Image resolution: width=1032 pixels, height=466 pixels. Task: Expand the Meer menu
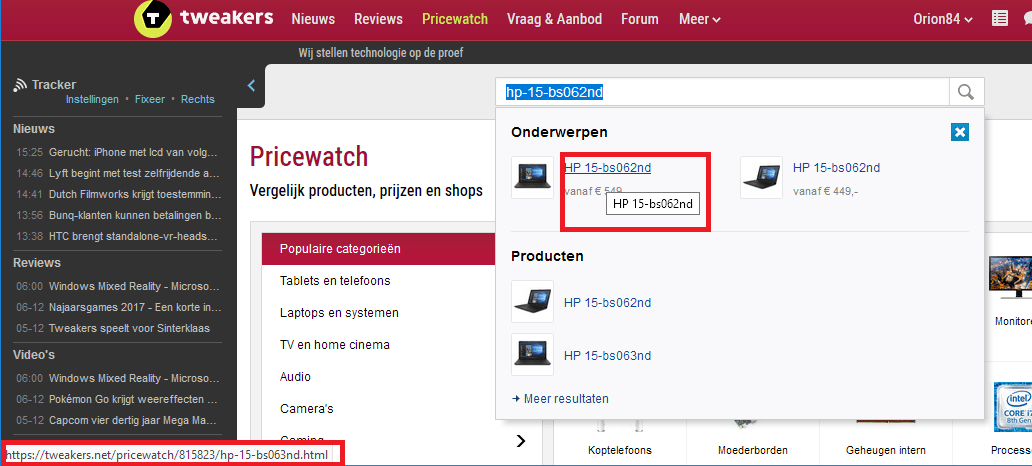pos(700,19)
